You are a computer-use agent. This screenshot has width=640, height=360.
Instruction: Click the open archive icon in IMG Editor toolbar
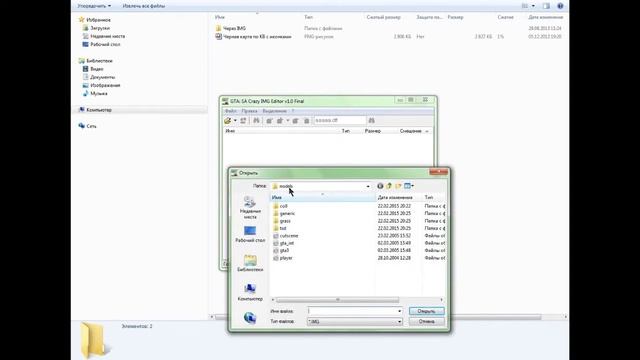pos(228,120)
